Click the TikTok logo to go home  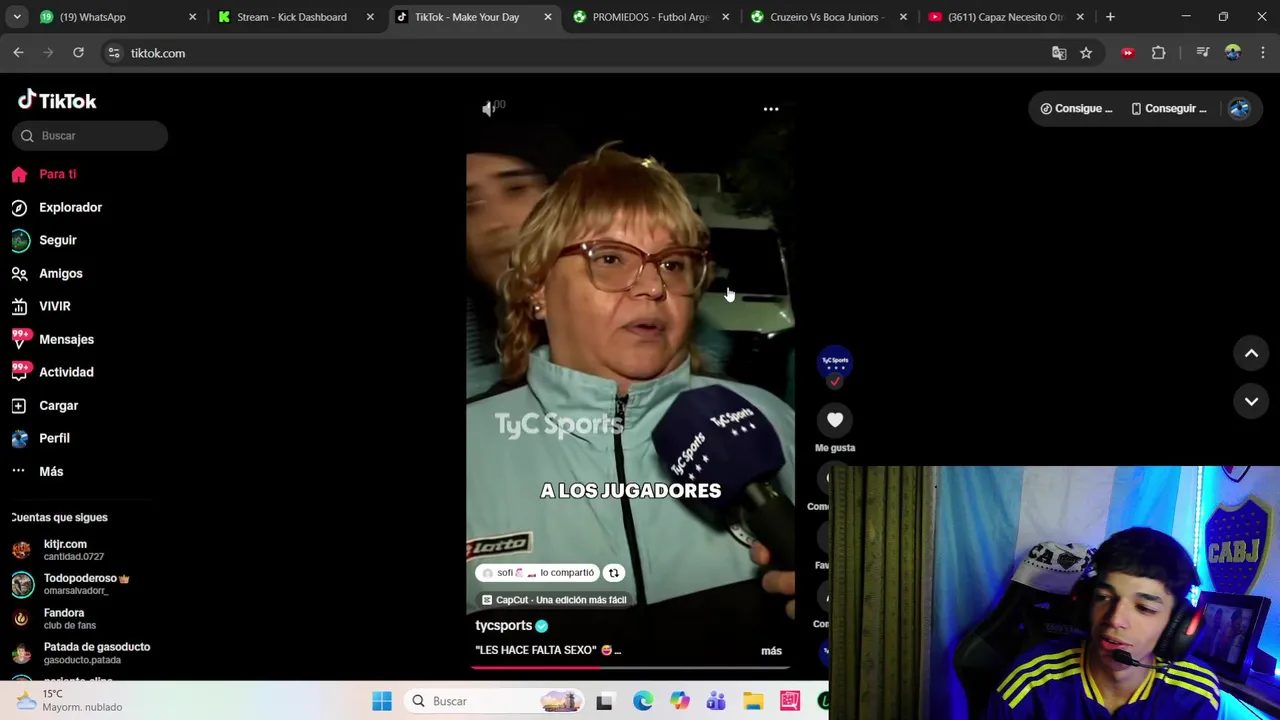[57, 100]
